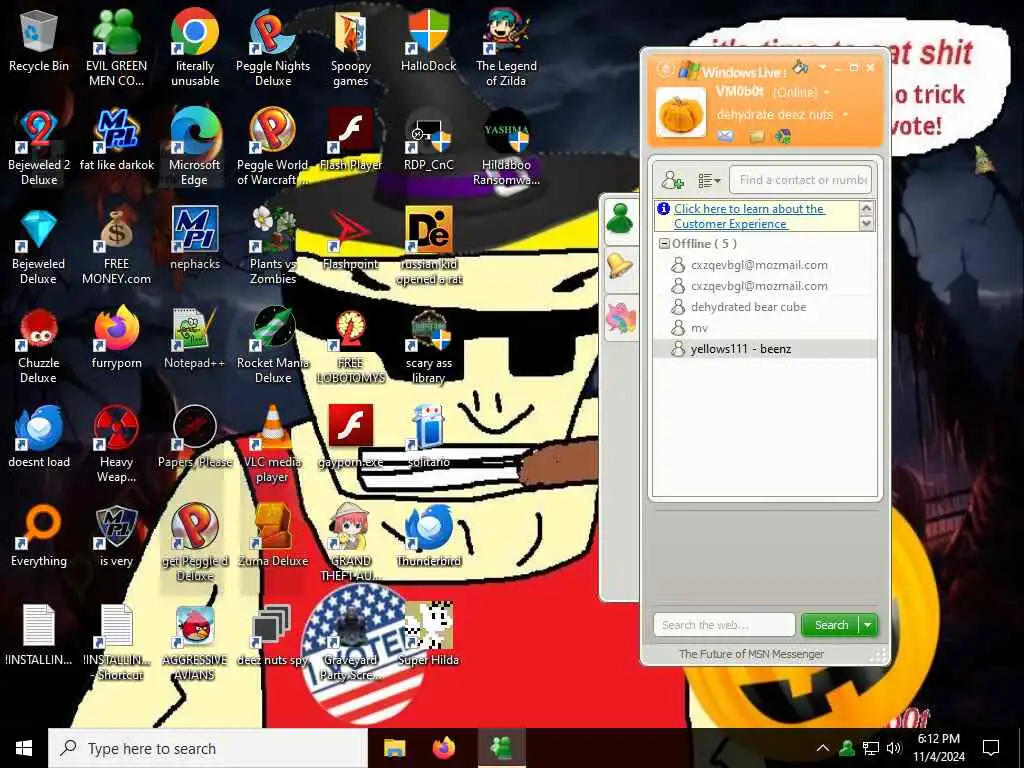
Task: Click the green Search button in Messenger
Action: [831, 625]
